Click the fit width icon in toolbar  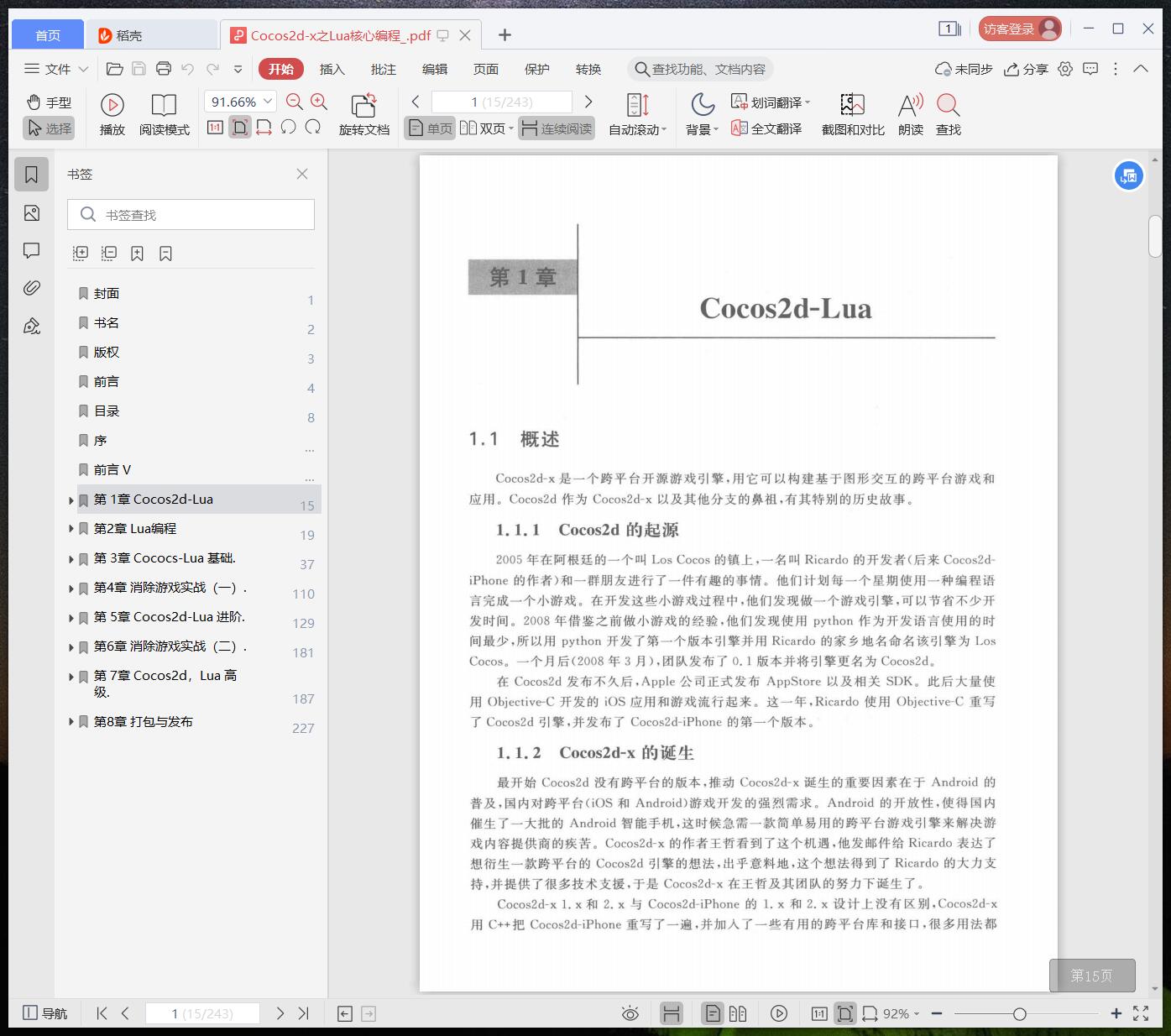coord(264,128)
